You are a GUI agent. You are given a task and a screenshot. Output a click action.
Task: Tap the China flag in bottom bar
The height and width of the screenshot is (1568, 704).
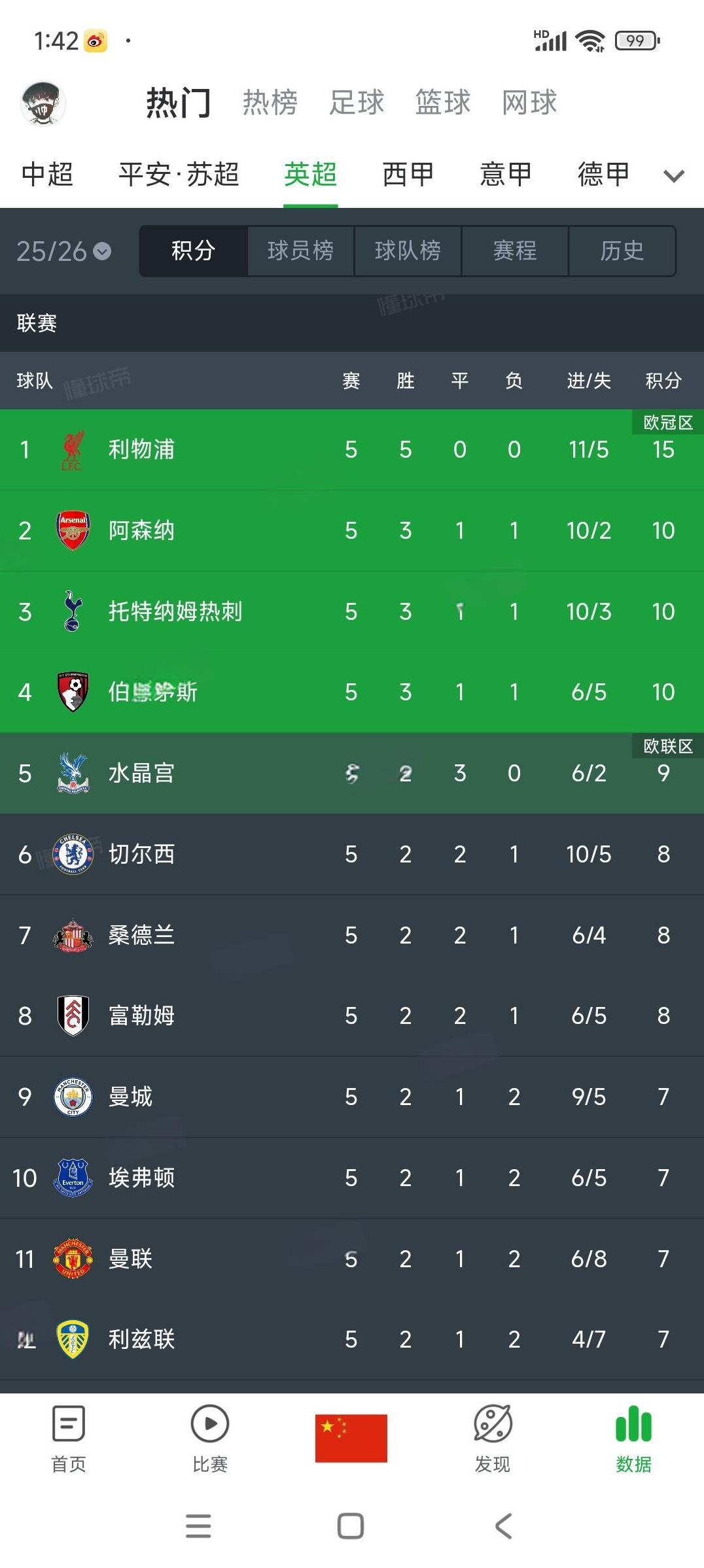(351, 1438)
